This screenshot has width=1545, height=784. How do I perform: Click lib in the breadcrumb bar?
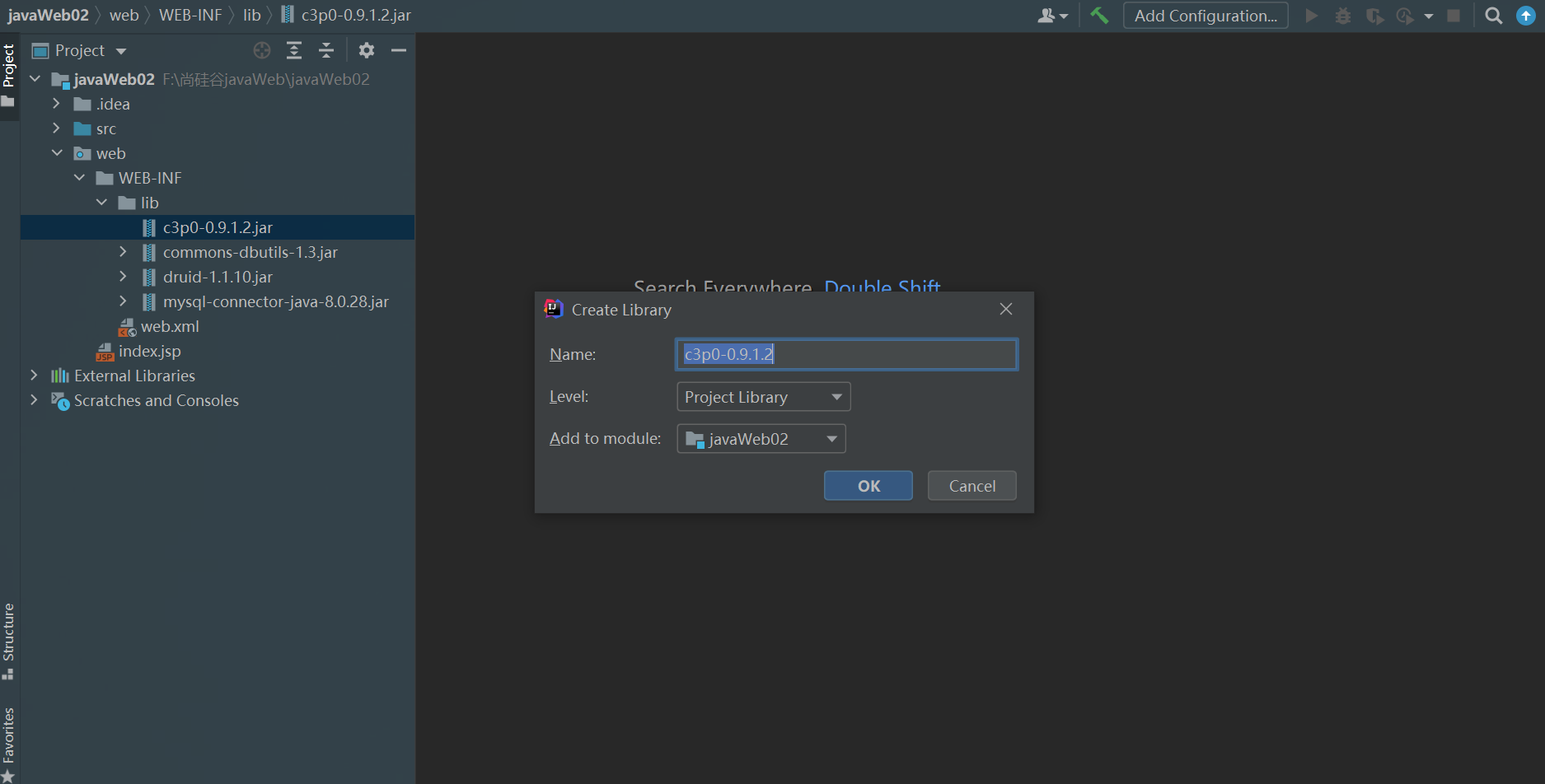coord(252,15)
